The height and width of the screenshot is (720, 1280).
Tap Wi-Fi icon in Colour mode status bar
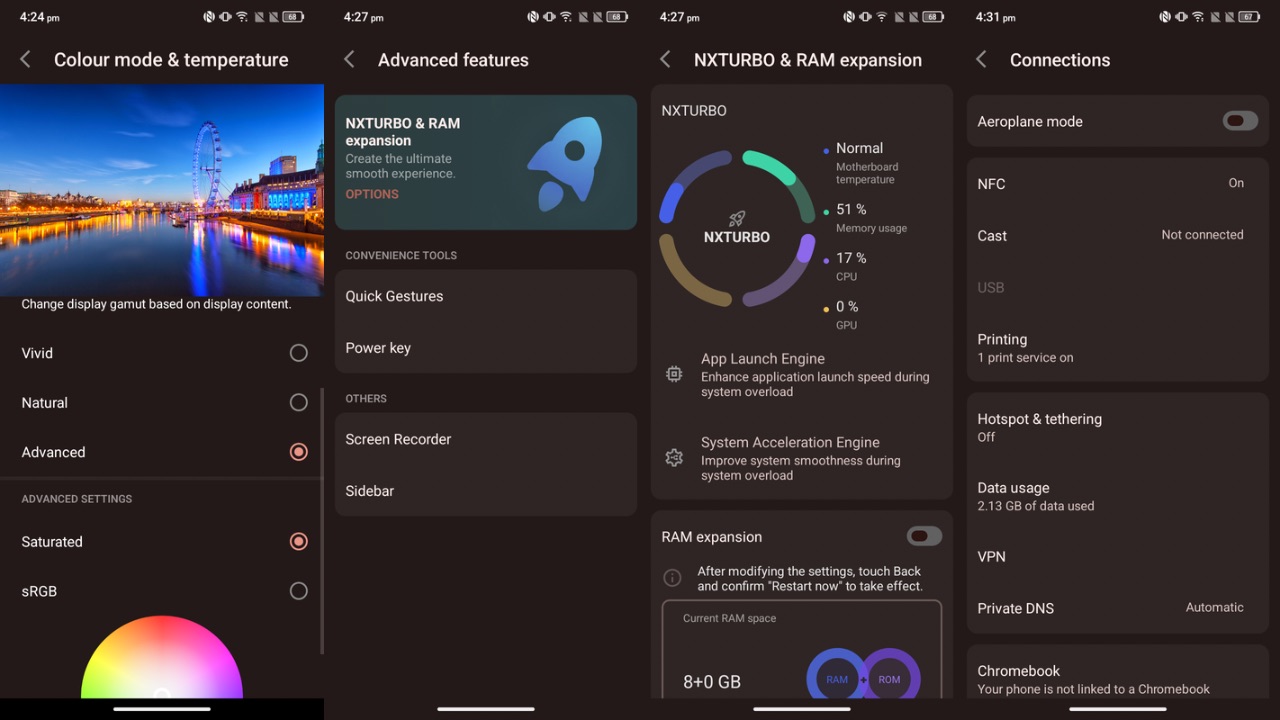pos(242,17)
